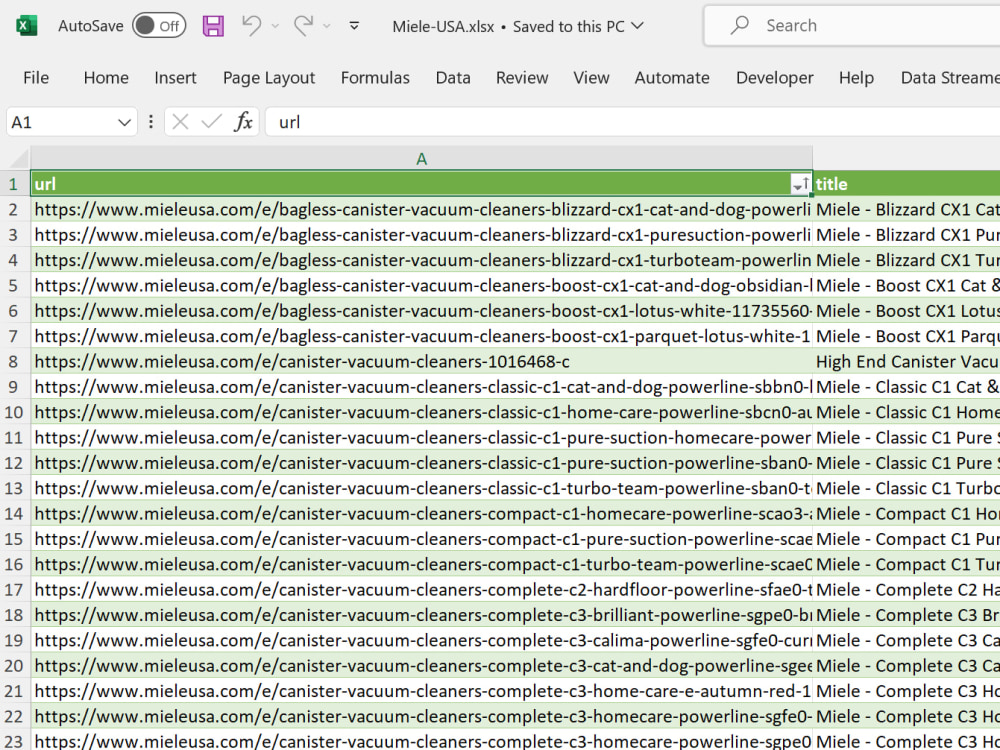Open the Insert Function (fx) dialog
Screen dimensions: 1000x750
click(243, 121)
